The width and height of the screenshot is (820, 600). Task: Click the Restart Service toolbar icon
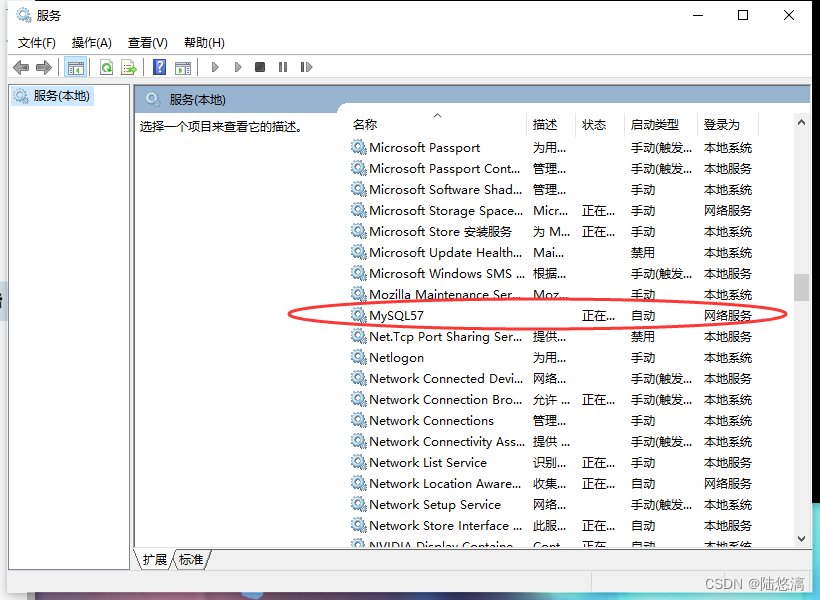(x=304, y=67)
